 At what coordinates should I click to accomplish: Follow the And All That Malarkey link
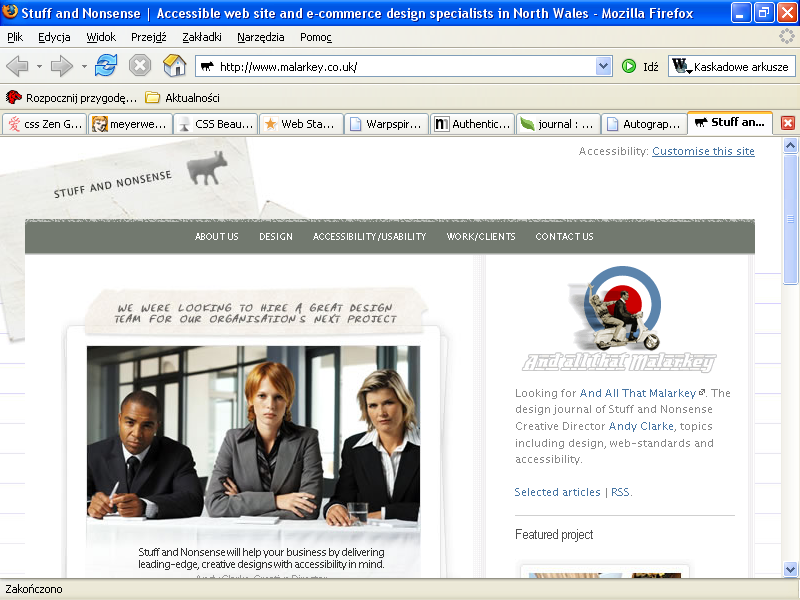click(638, 393)
